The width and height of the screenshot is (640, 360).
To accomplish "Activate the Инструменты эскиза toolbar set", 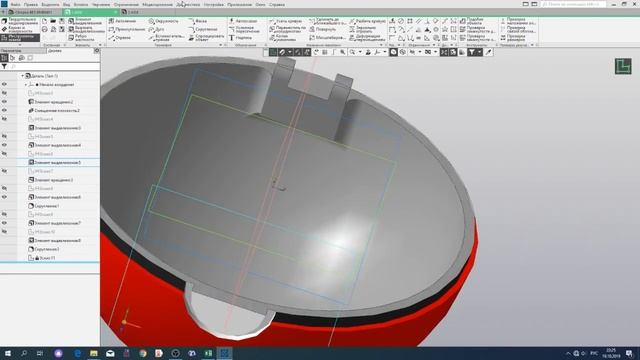I will pos(20,38).
